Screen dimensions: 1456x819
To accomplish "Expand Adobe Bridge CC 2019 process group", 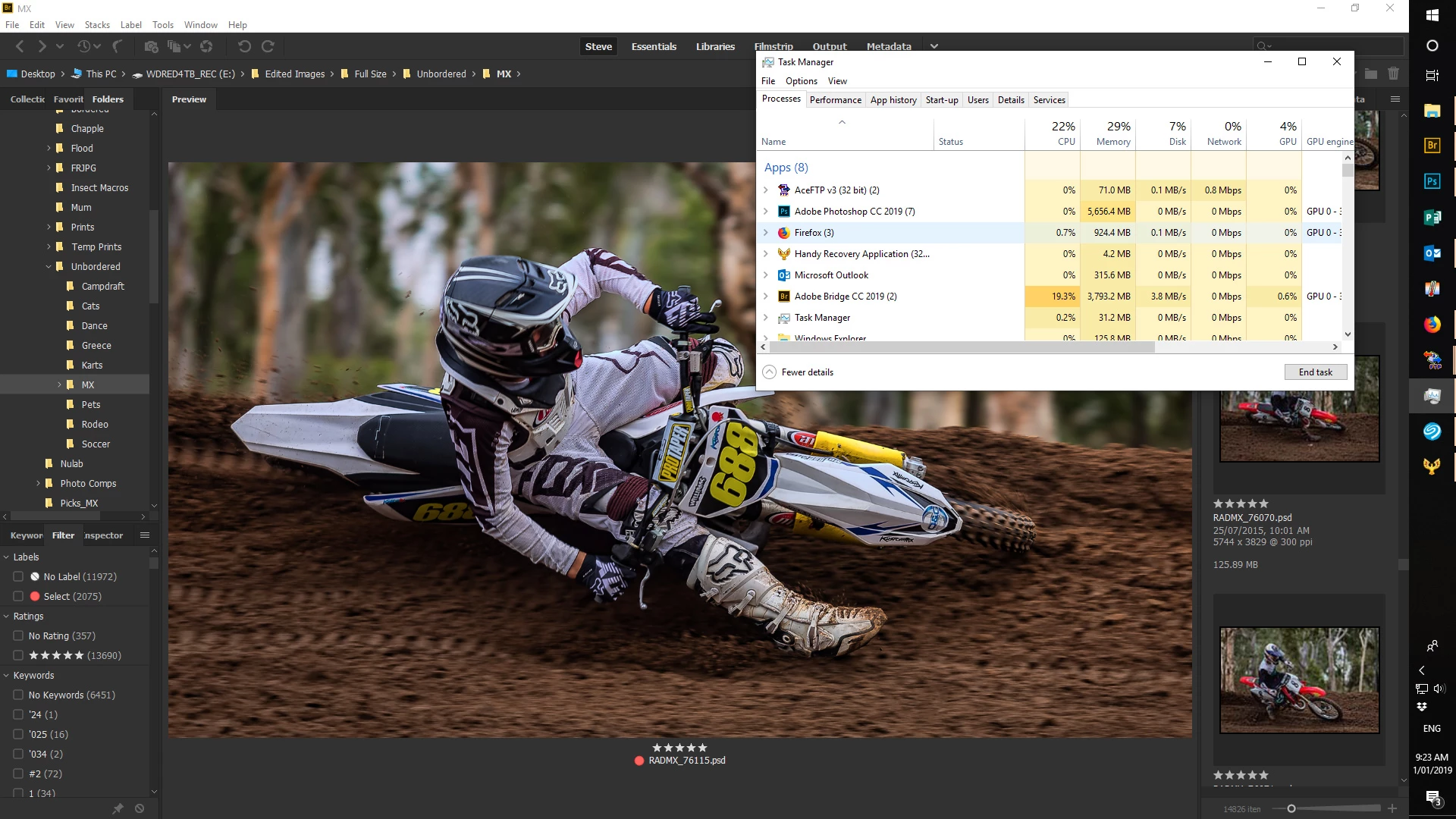I will click(765, 297).
